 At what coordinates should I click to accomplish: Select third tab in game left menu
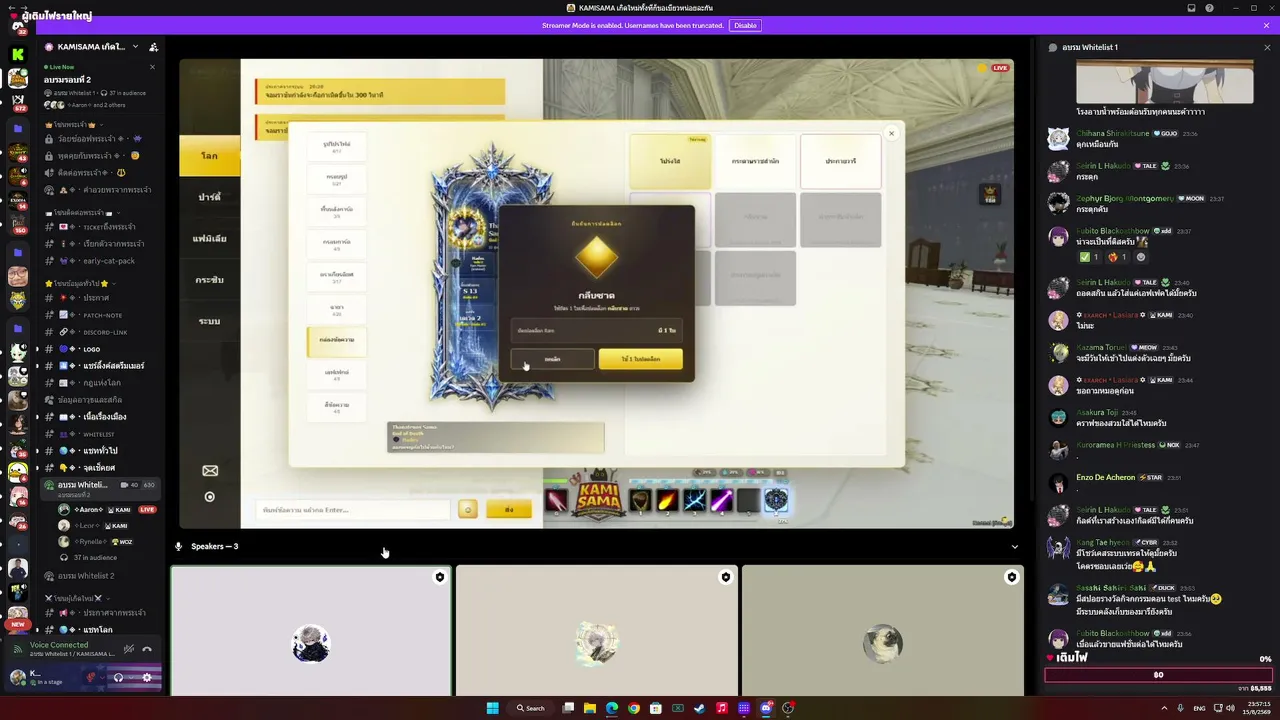pos(209,238)
